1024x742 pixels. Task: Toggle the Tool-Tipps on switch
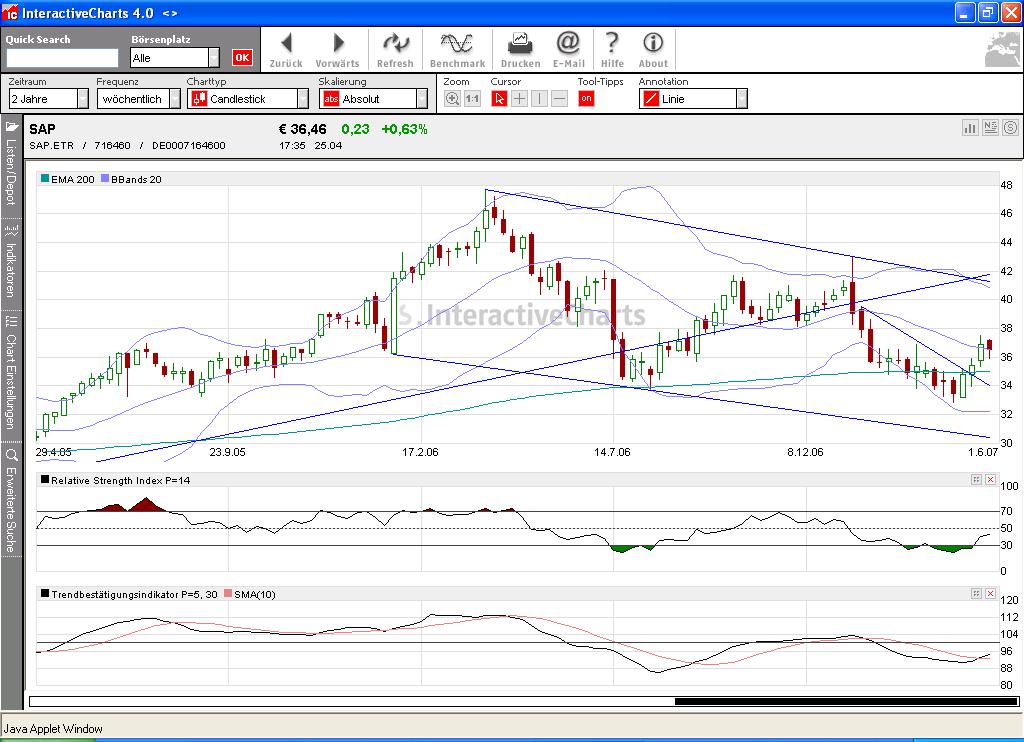(x=586, y=99)
